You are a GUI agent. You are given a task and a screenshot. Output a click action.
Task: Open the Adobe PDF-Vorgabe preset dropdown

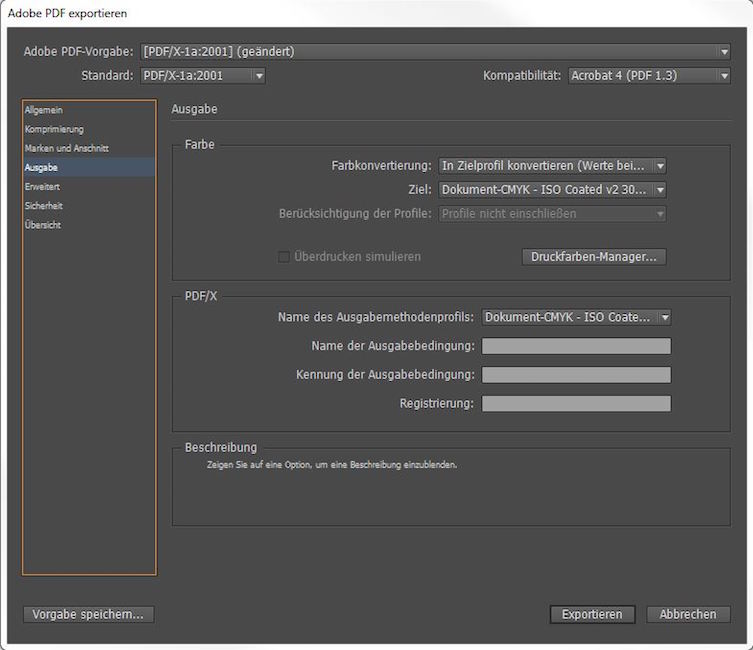click(435, 52)
